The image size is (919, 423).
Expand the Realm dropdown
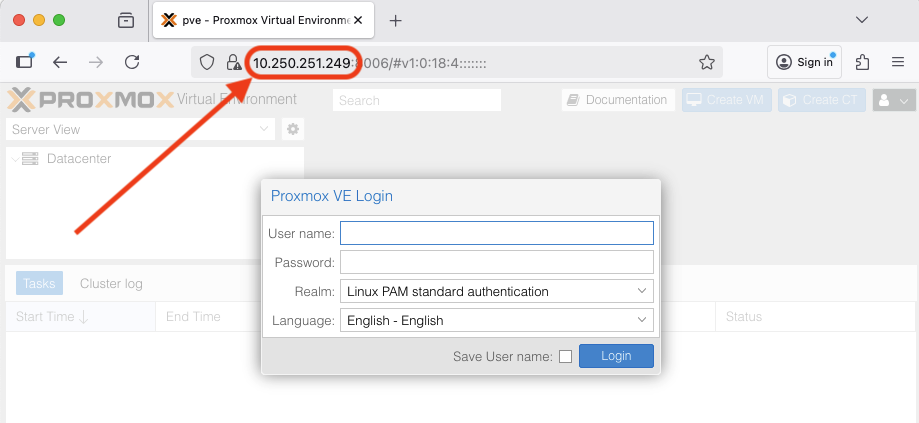(x=496, y=291)
